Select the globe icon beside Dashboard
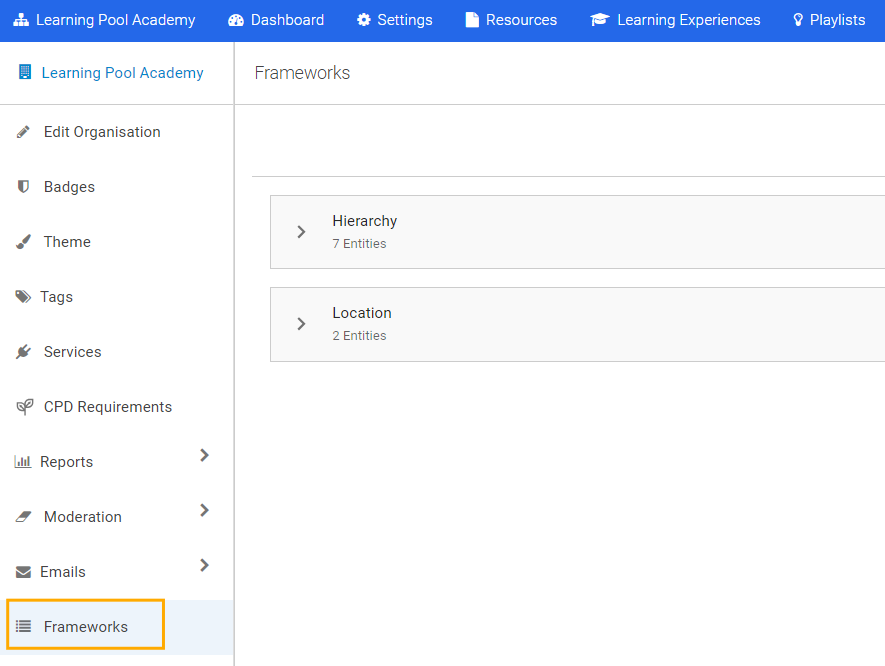This screenshot has width=885, height=666. coord(237,19)
